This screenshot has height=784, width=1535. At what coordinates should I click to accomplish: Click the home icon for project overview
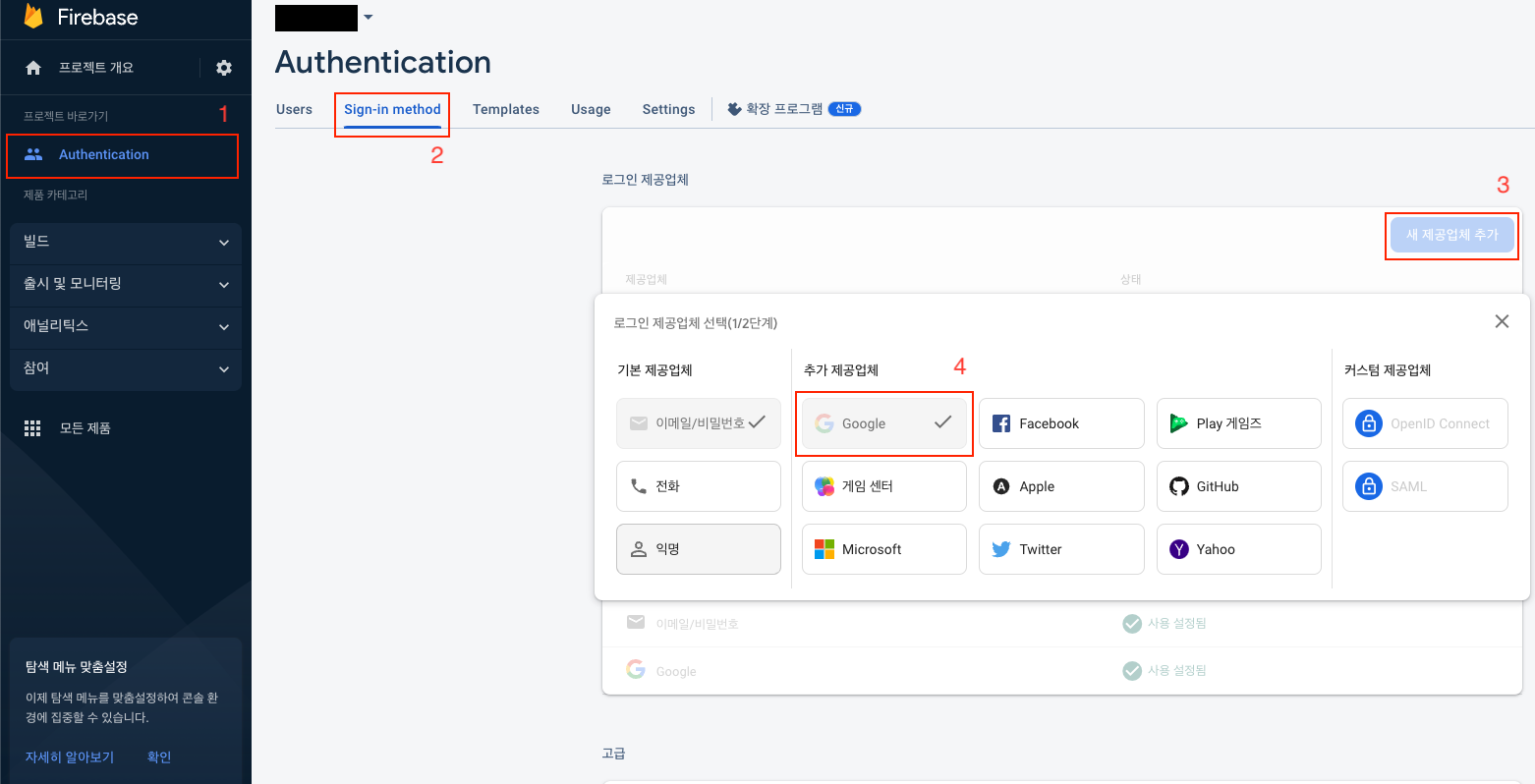click(x=33, y=68)
